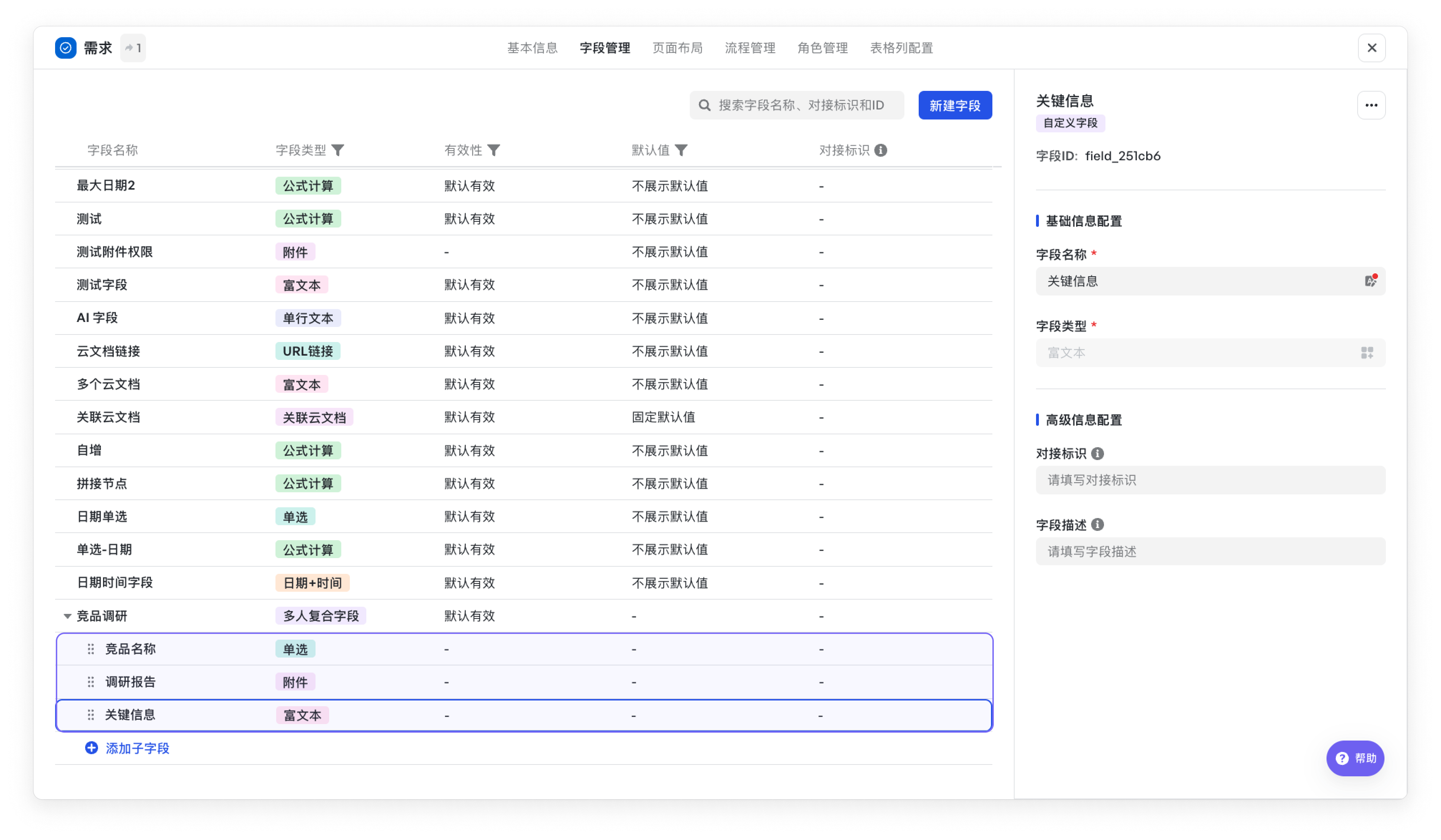Click the field ID field_251cb6
The width and height of the screenshot is (1441, 840).
[1123, 156]
